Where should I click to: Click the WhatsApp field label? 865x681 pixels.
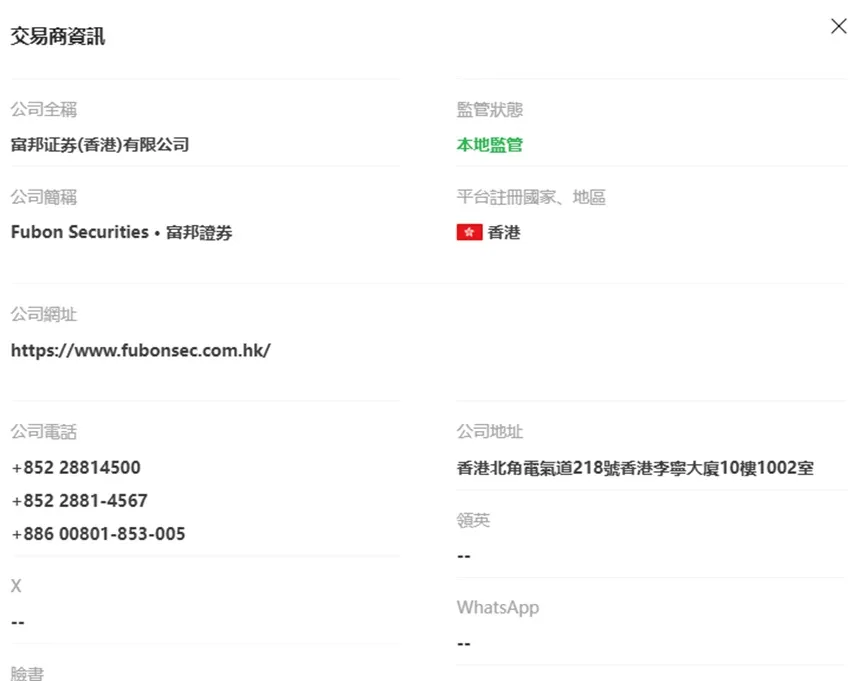click(498, 608)
